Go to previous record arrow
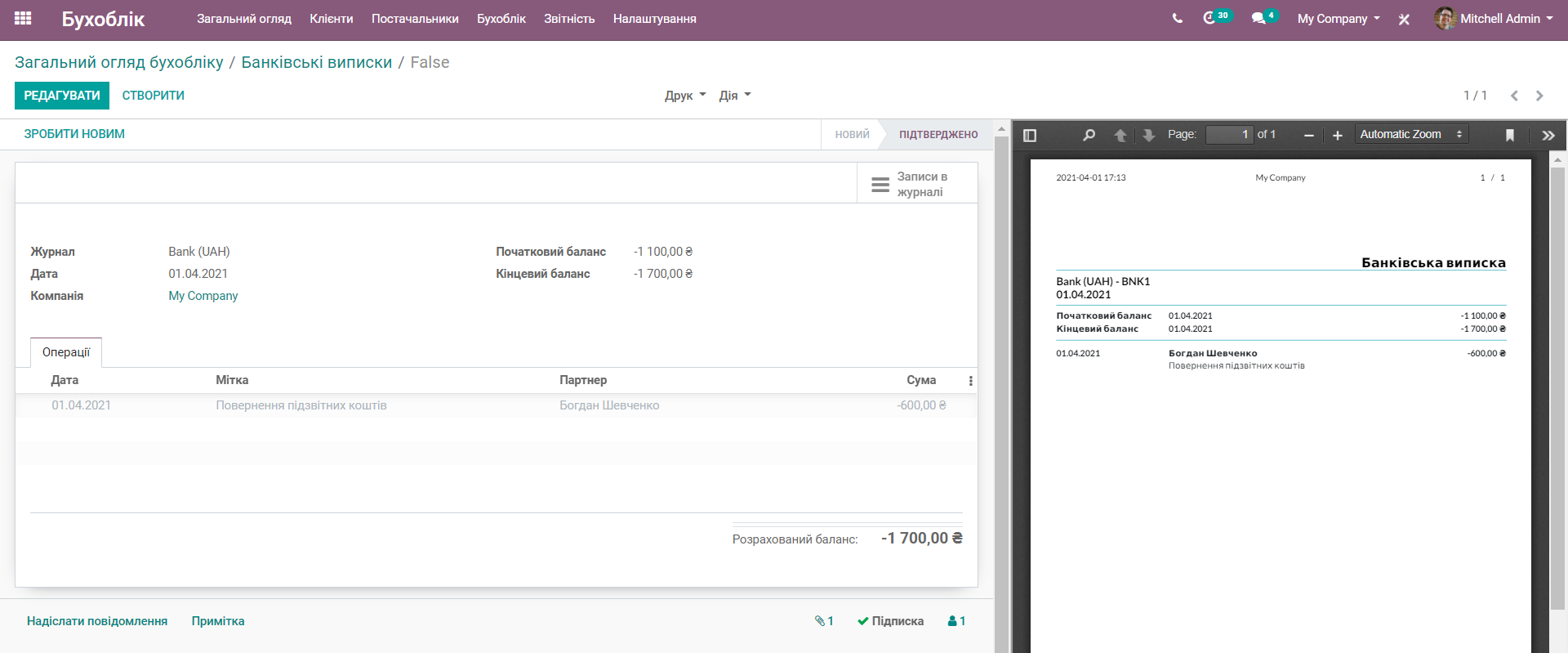This screenshot has height=653, width=1568. 1514,96
